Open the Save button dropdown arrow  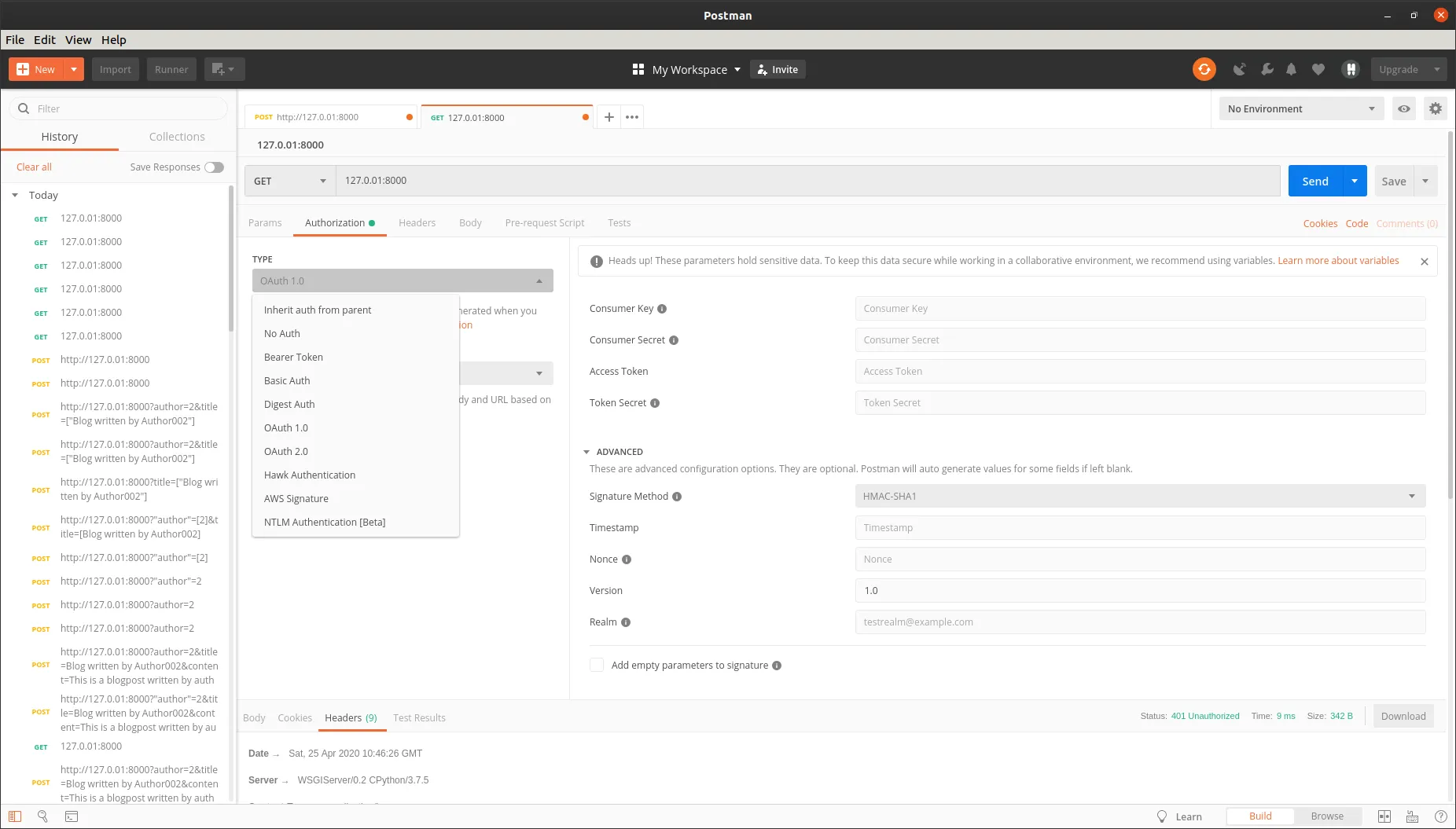1425,181
